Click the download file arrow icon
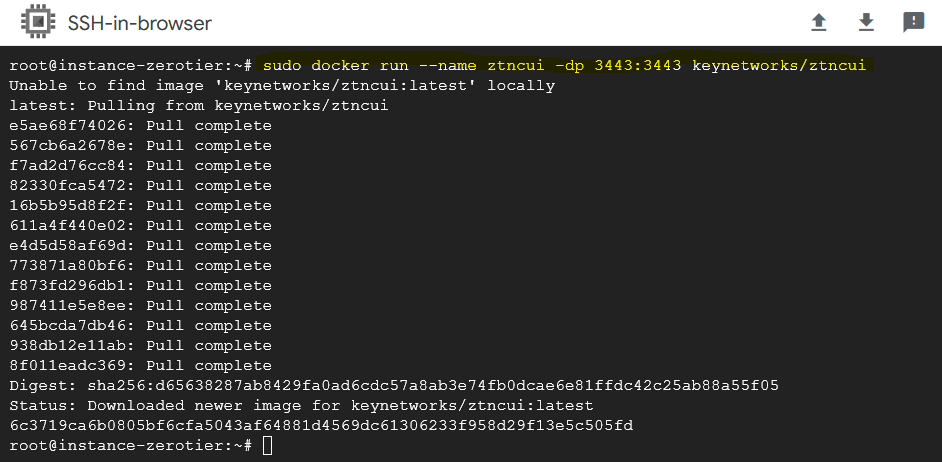This screenshot has height=462, width=942. click(x=866, y=23)
